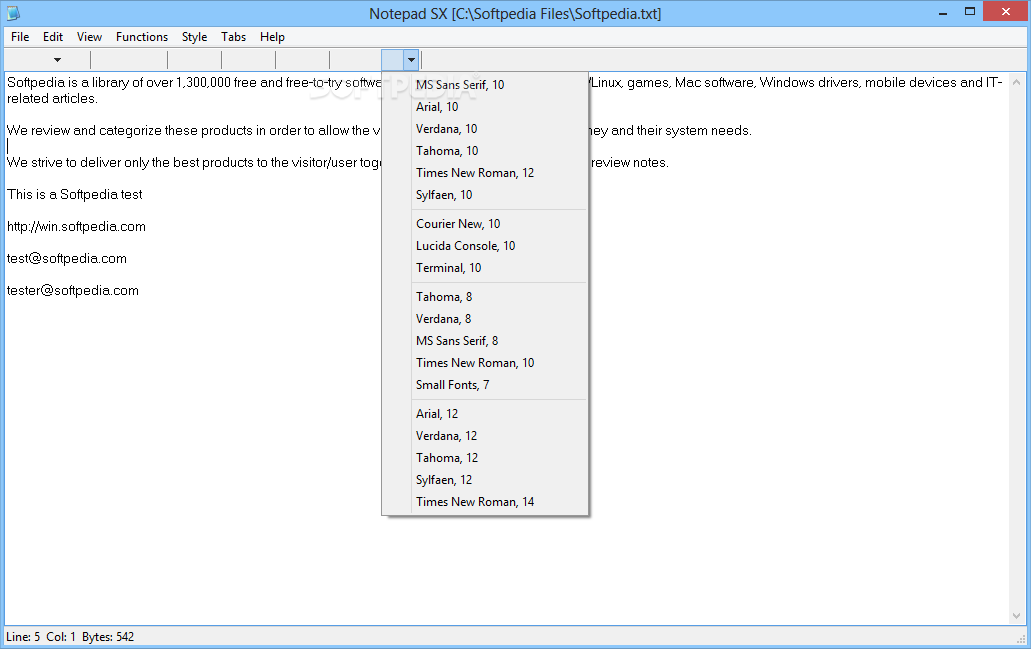1031x649 pixels.
Task: Set font to Tahoma, 12
Action: 485,458
